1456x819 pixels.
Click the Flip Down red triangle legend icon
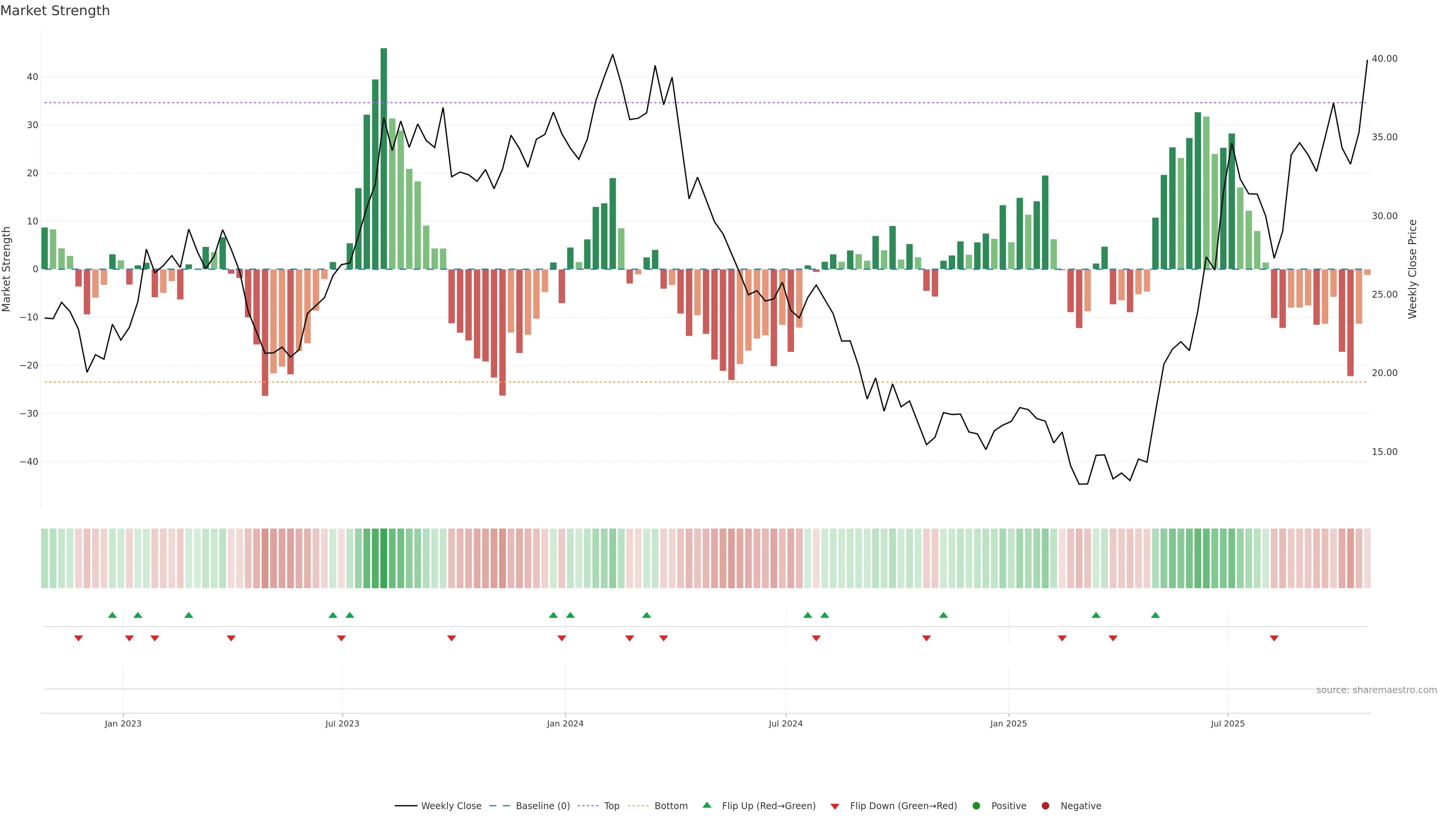[x=835, y=806]
